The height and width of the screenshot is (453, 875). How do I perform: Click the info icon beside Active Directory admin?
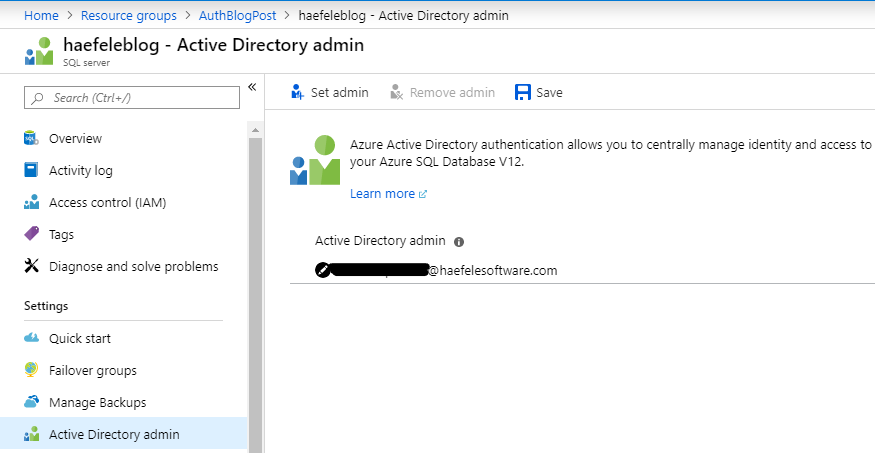point(459,242)
